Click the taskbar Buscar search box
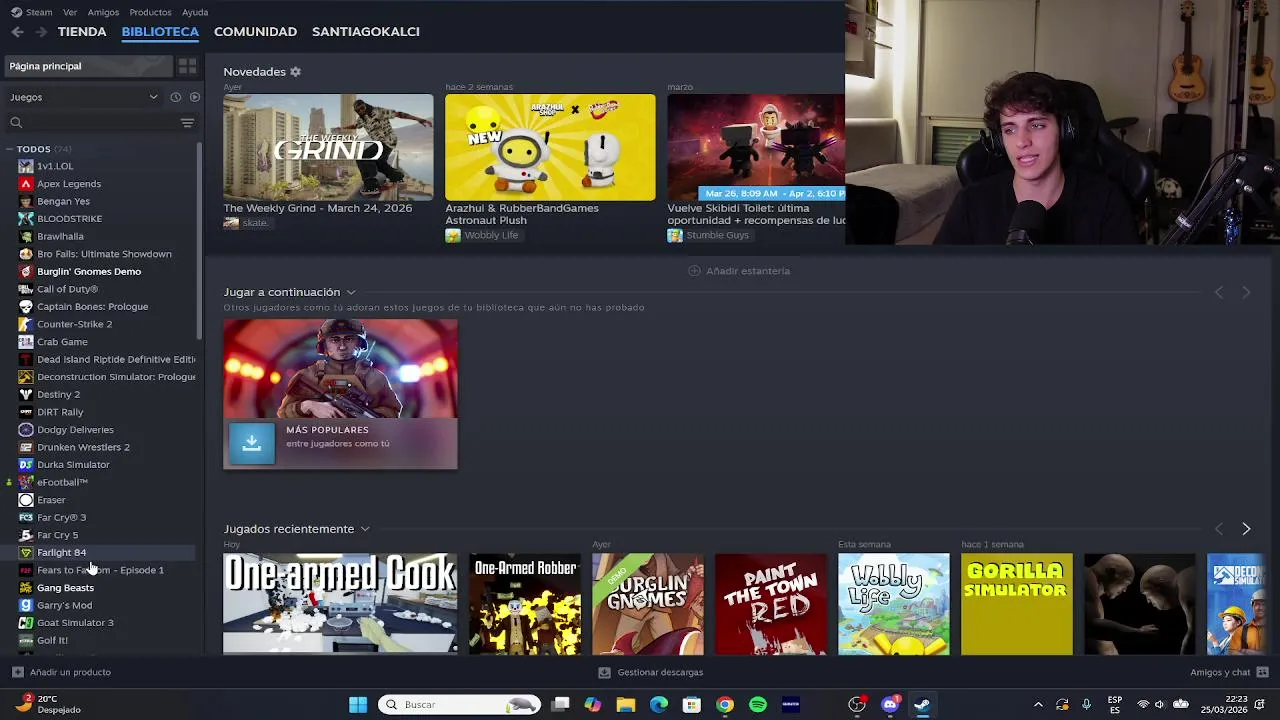1280x720 pixels. click(460, 705)
